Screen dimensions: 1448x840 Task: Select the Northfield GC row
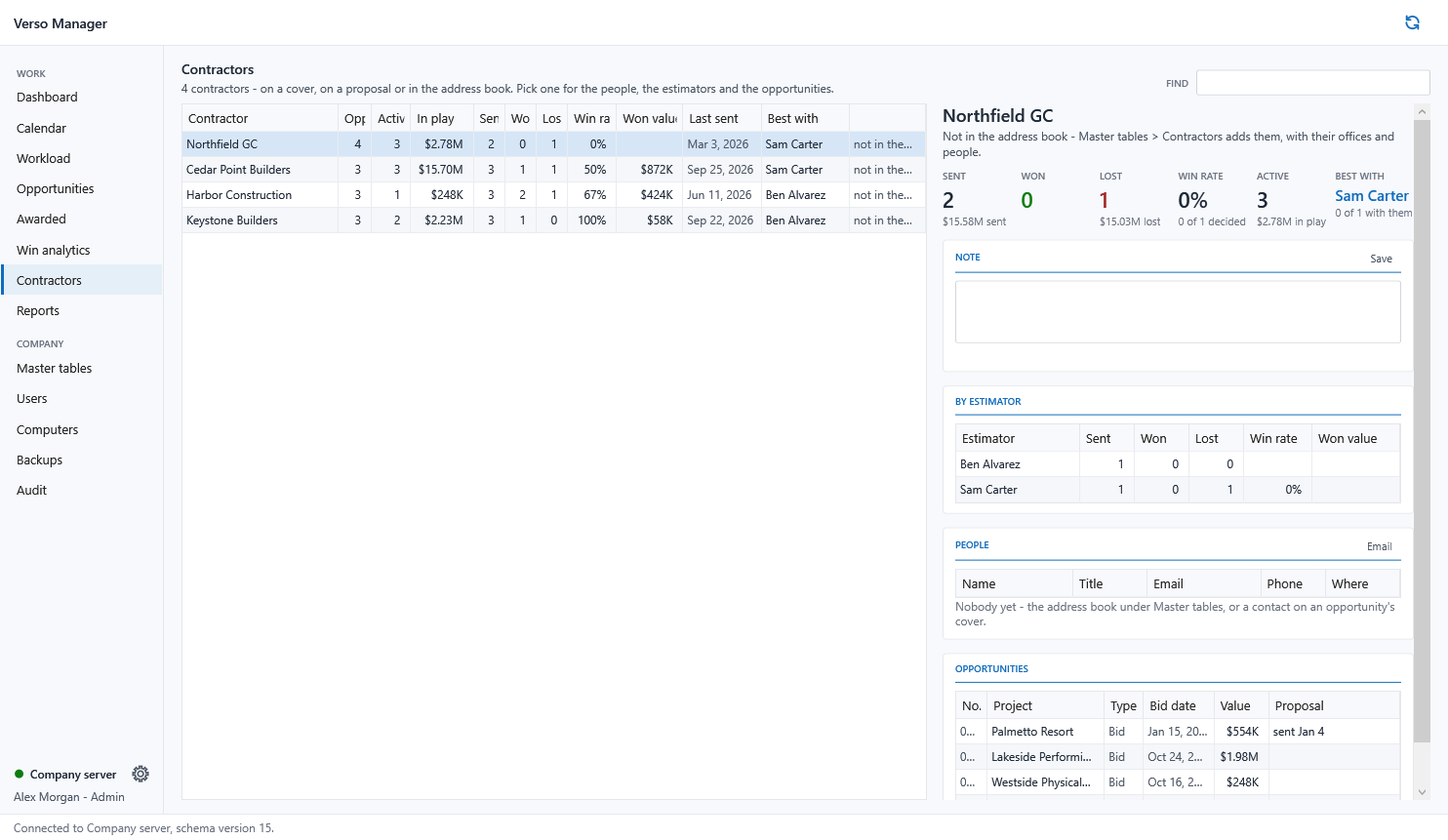point(553,143)
